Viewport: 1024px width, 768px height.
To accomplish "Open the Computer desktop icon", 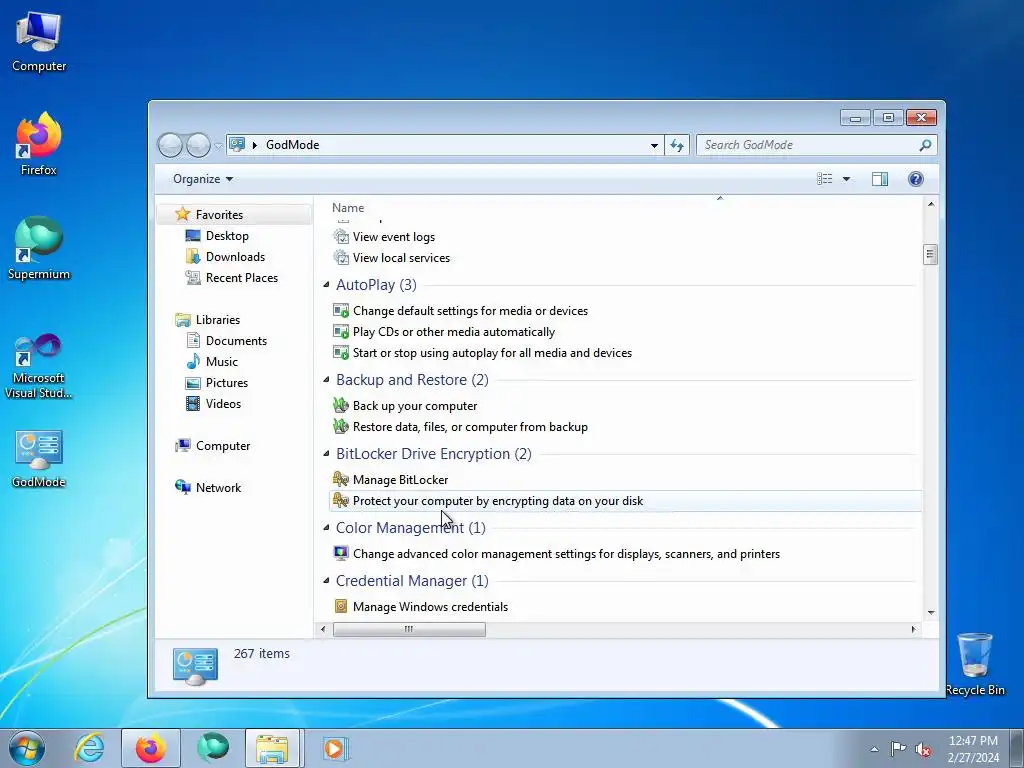I will tap(39, 42).
